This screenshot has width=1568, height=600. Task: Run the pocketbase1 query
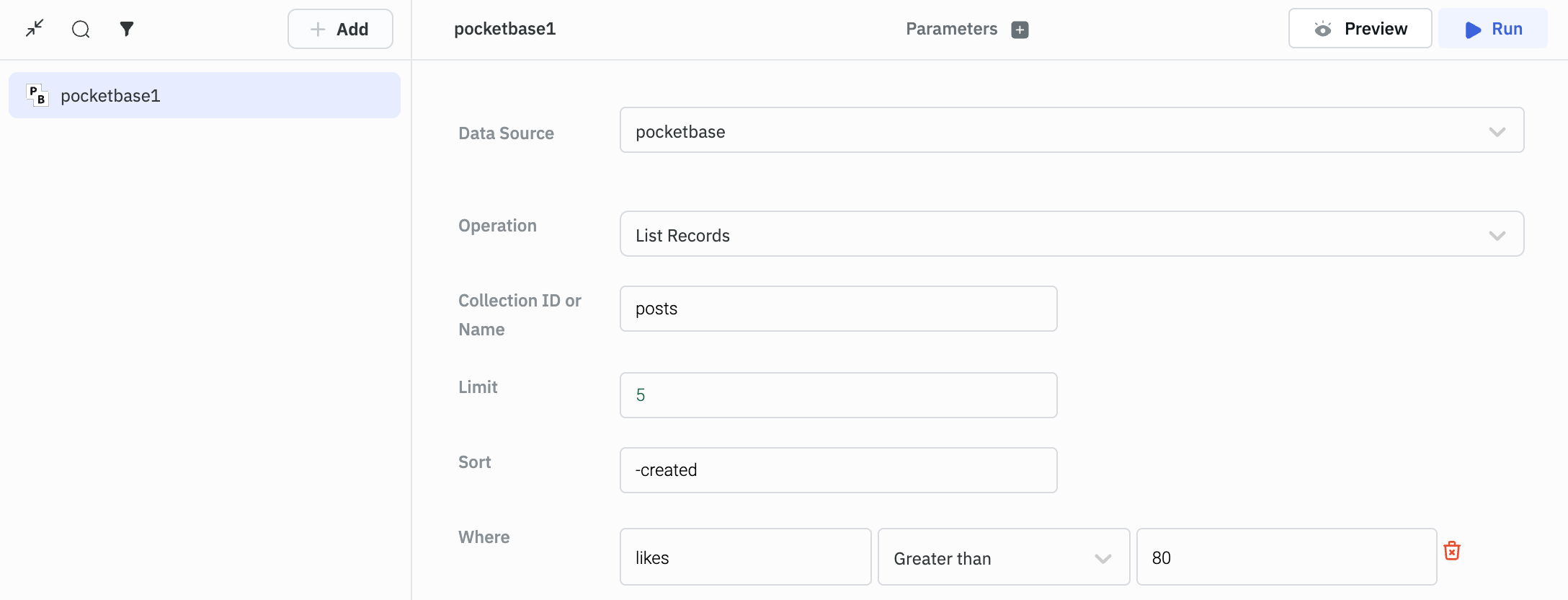tap(1492, 29)
